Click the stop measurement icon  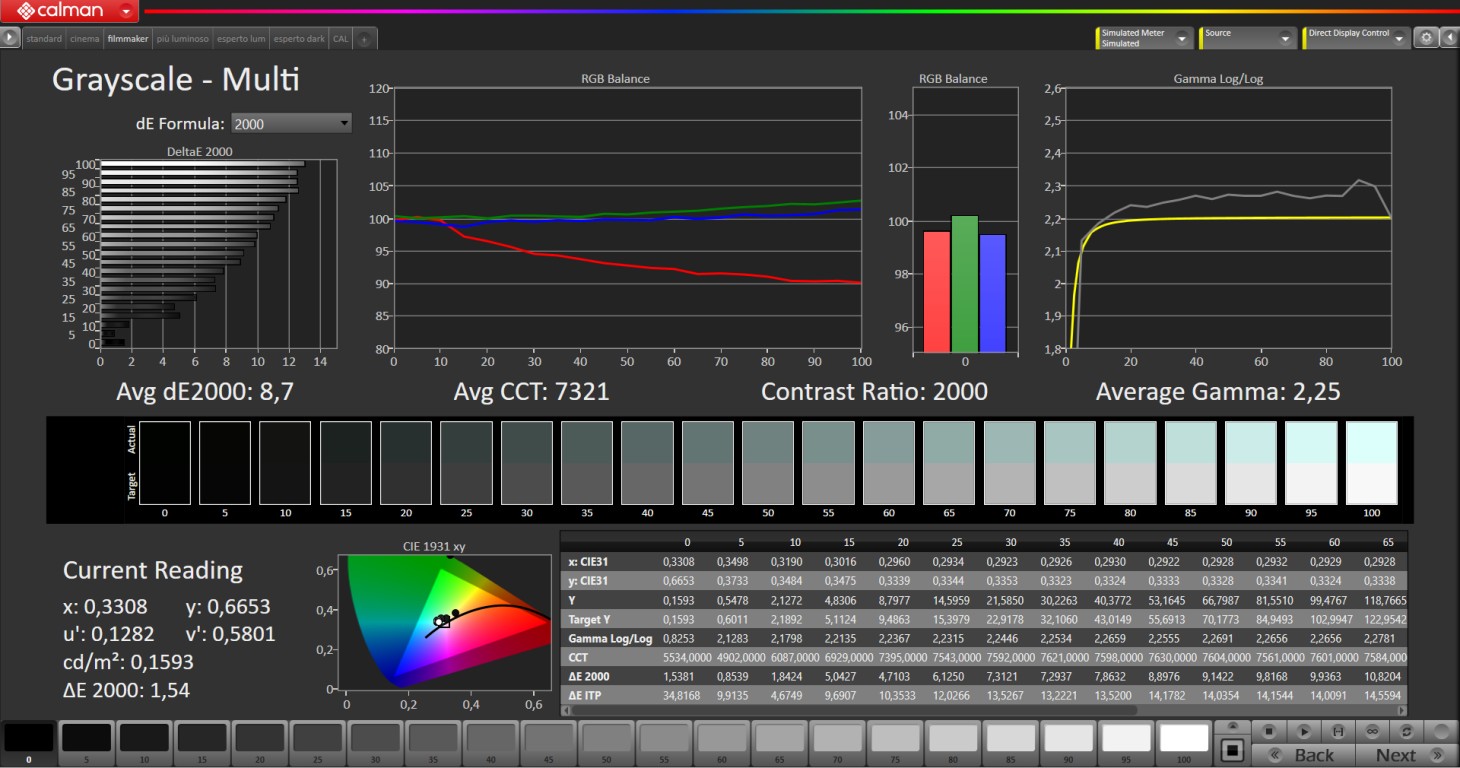point(1268,732)
